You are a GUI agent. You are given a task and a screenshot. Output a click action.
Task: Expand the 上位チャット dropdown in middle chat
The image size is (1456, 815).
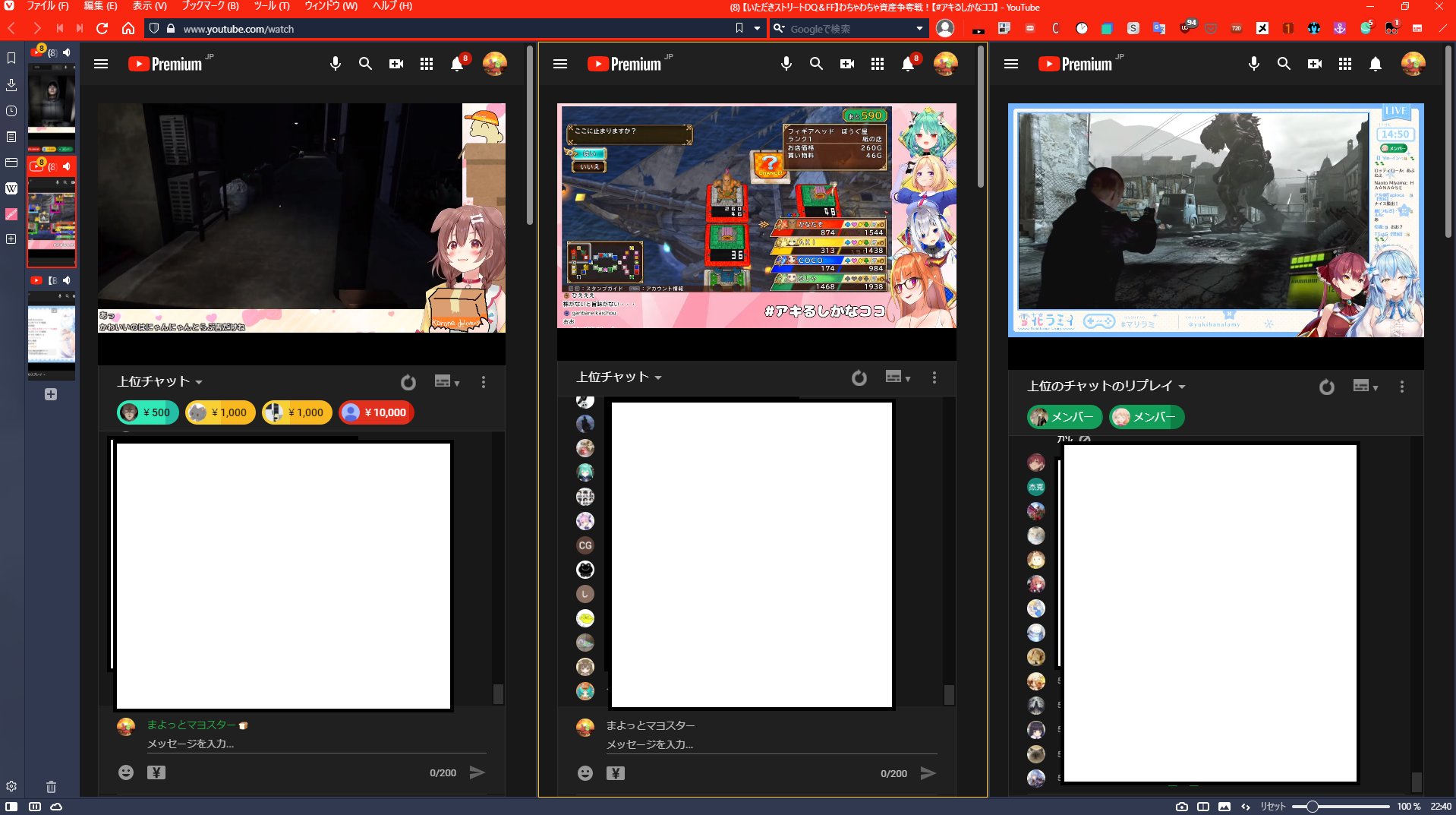(619, 377)
